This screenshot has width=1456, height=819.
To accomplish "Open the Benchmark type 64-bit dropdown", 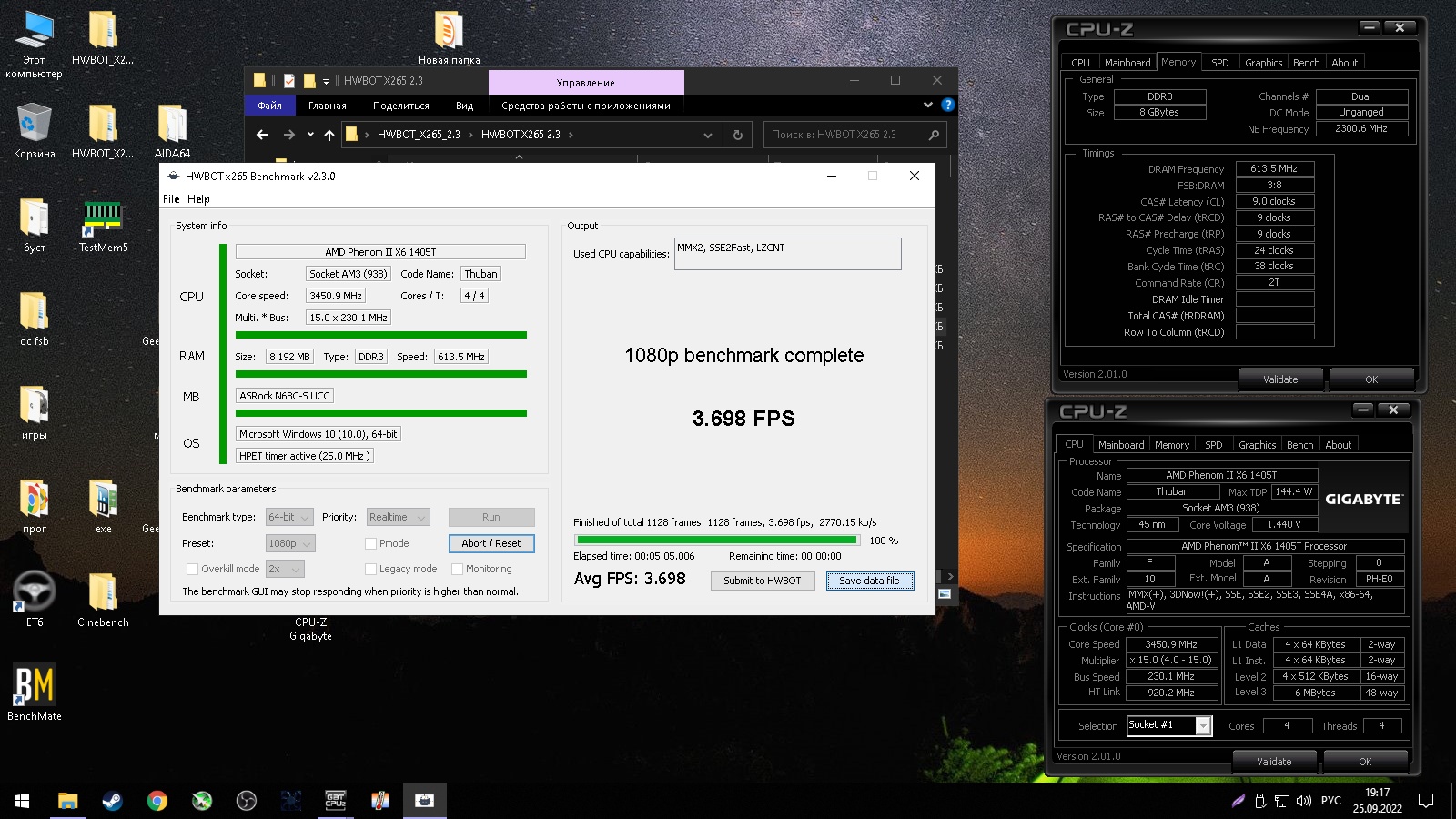I will coord(289,517).
